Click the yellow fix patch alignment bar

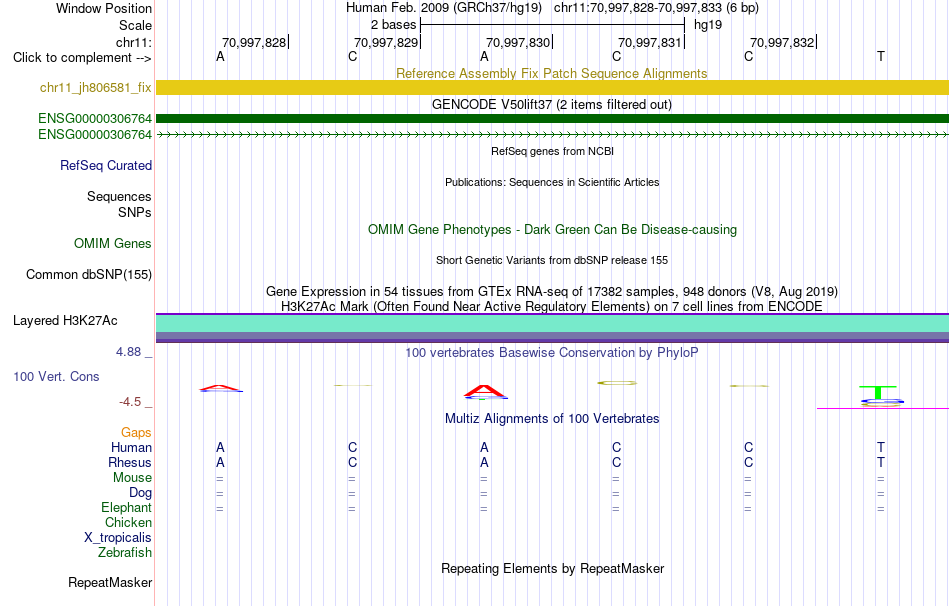tap(552, 87)
